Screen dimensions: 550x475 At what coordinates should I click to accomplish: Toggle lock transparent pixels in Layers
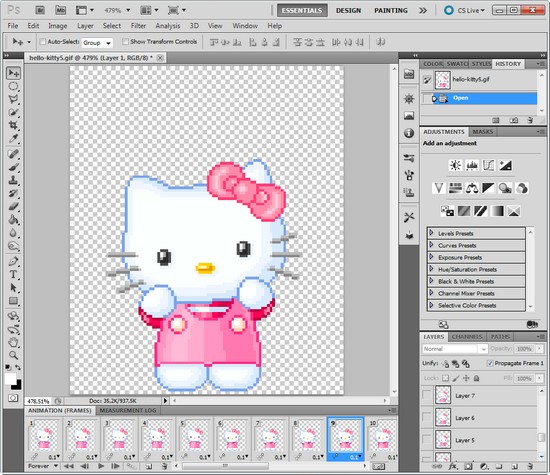[x=445, y=378]
